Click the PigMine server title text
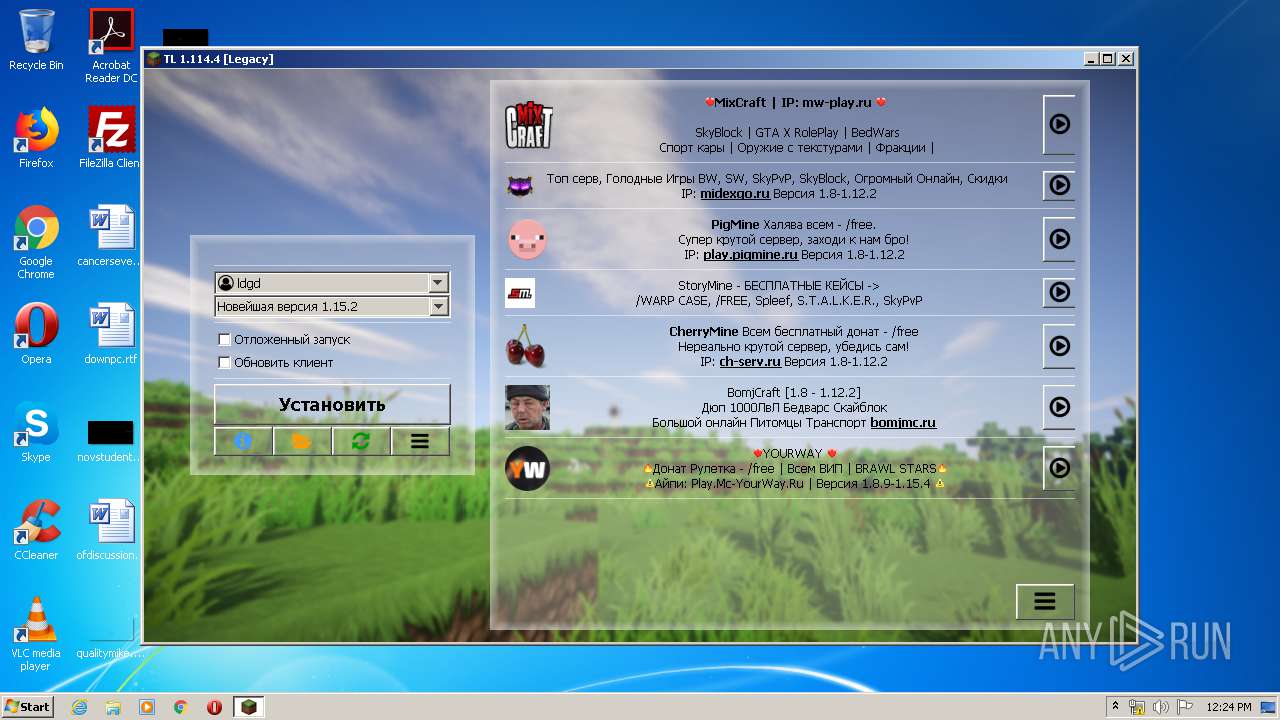 coord(735,224)
